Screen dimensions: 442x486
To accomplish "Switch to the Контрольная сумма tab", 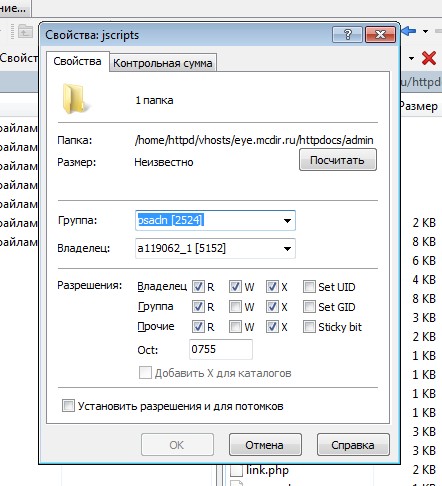I will click(x=163, y=63).
